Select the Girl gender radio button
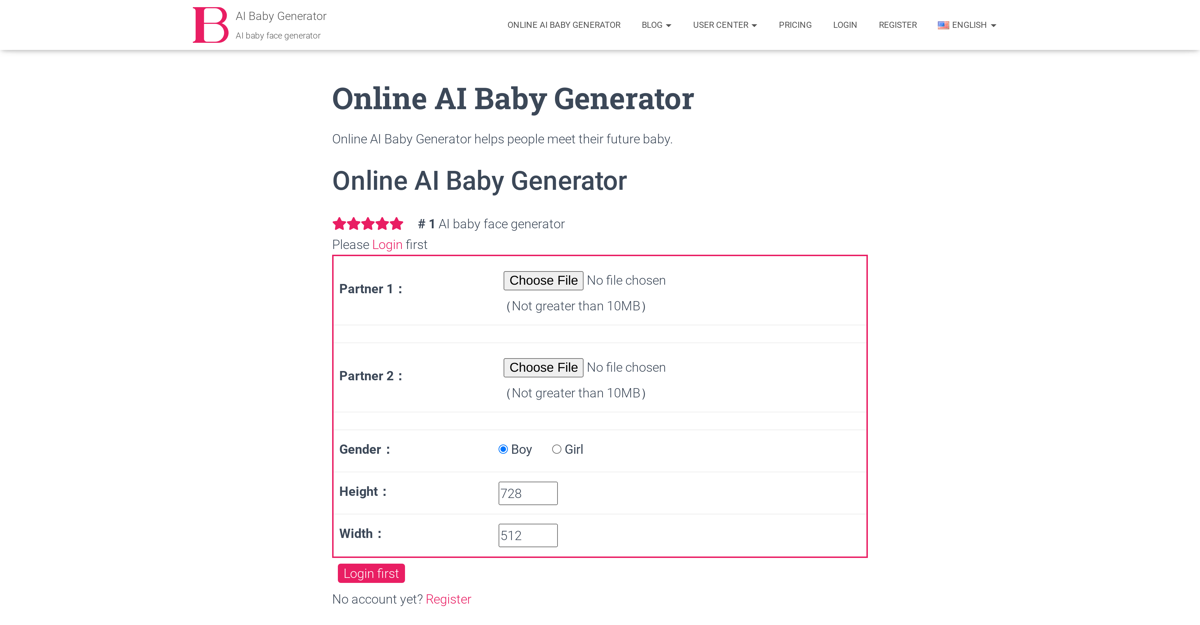Image resolution: width=1200 pixels, height=625 pixels. 557,450
